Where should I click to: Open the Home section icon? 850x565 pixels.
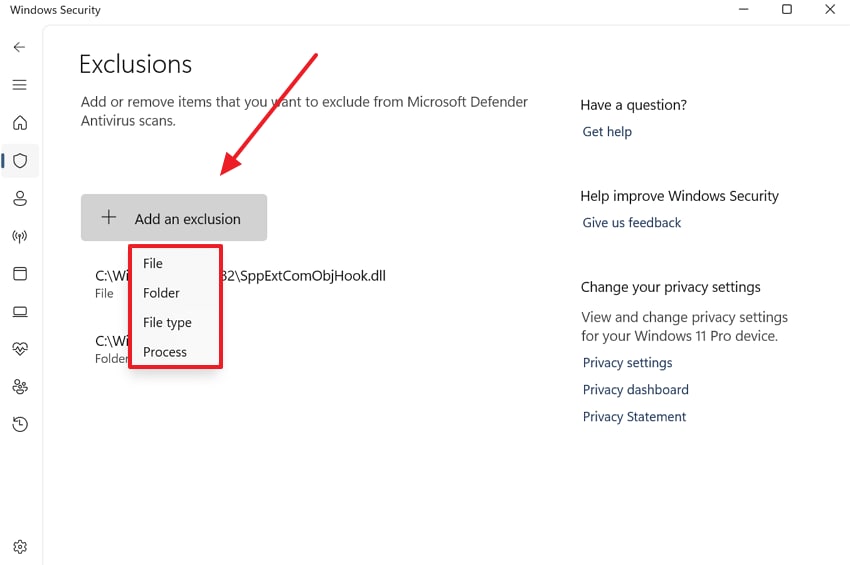click(20, 123)
